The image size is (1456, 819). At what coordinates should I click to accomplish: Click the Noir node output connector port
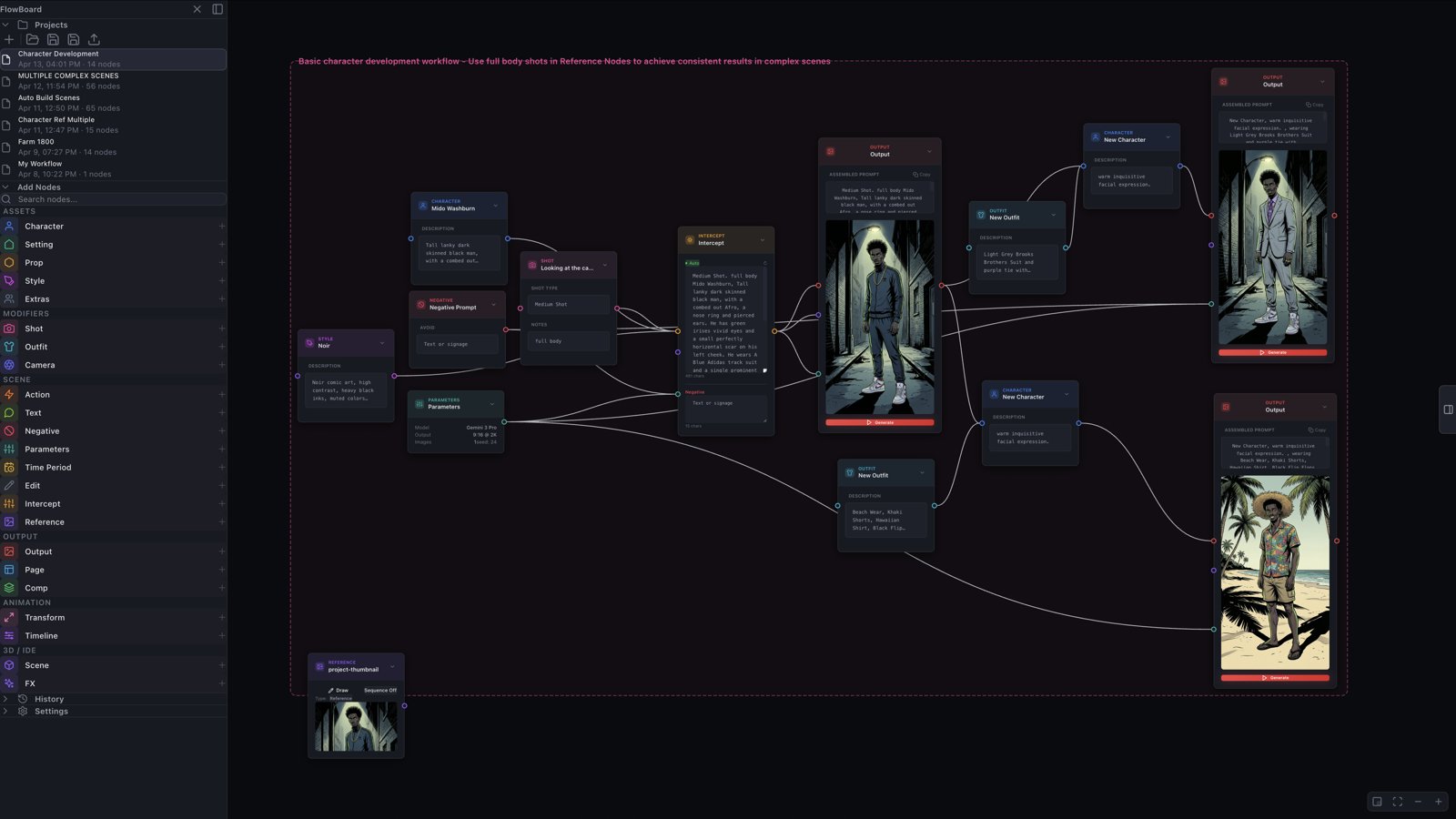pos(394,376)
